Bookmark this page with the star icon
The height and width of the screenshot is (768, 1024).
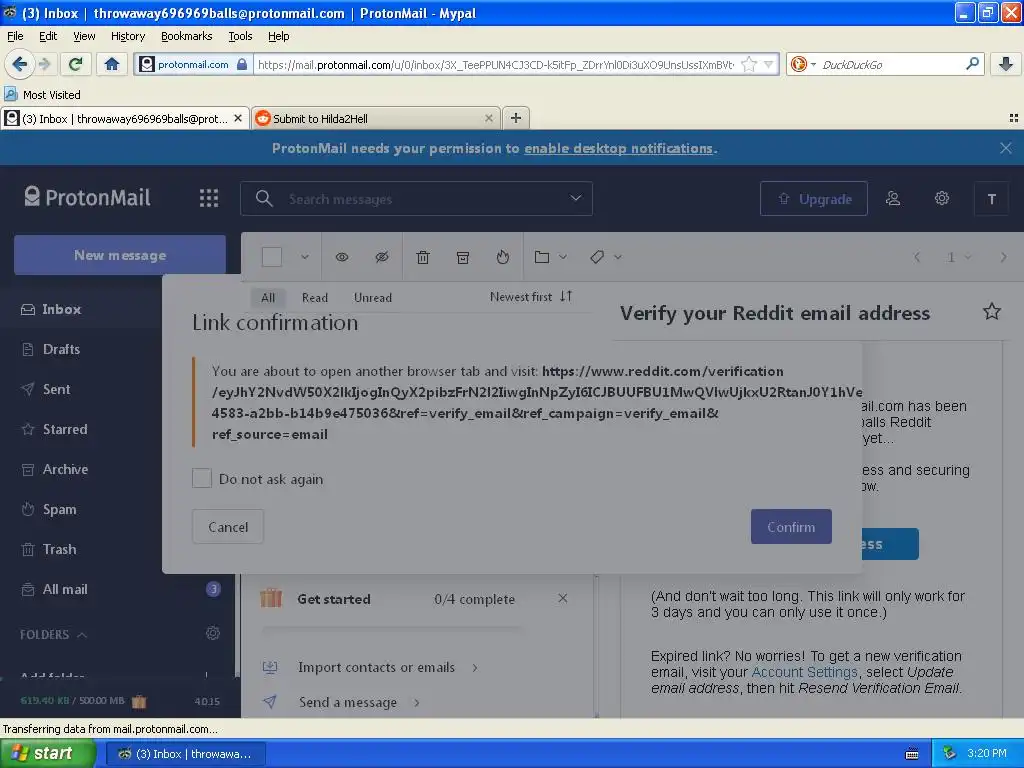coord(749,64)
